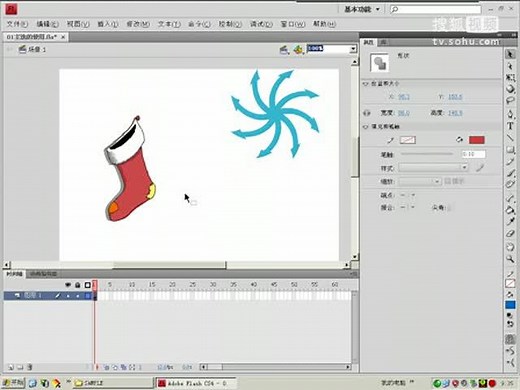The image size is (520, 390).
Task: Click New Layer icon in timeline
Action: tap(11, 367)
